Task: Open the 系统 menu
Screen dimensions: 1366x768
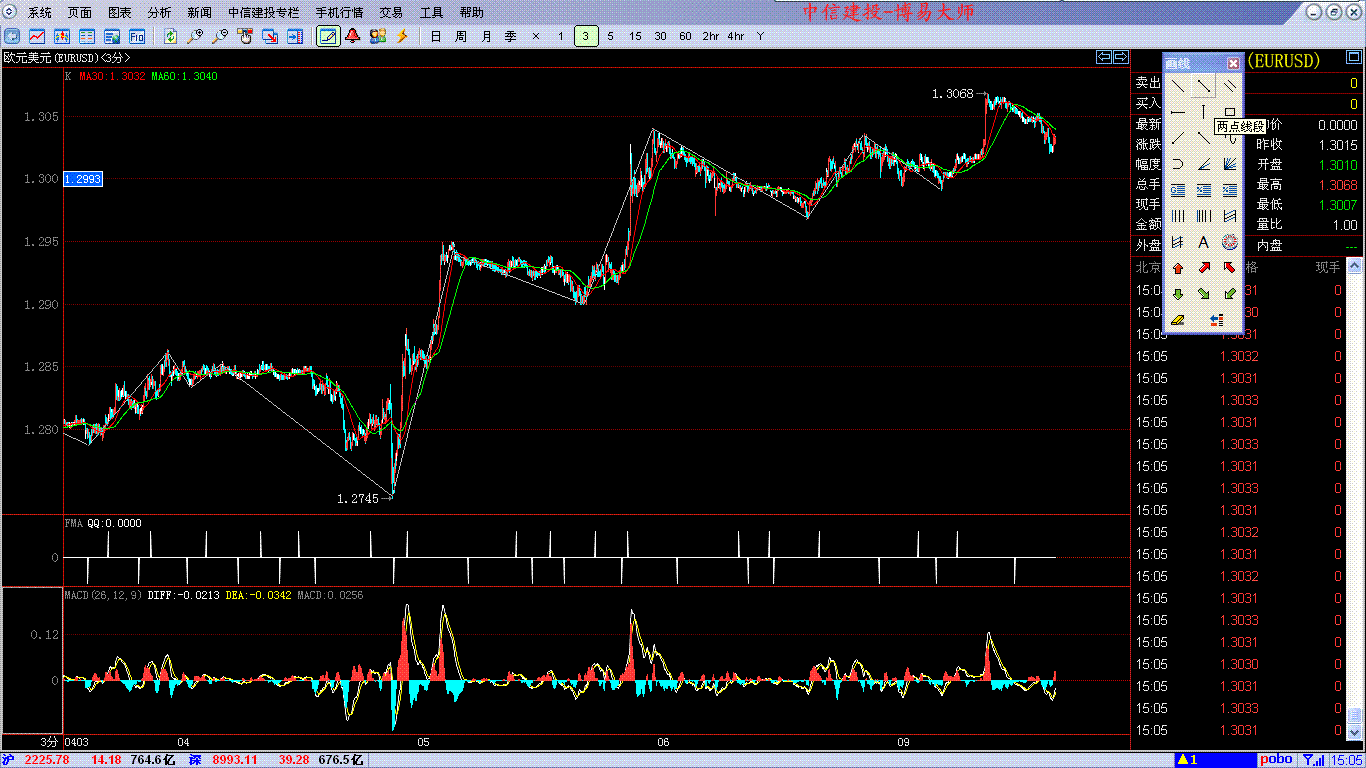Action: pos(40,13)
